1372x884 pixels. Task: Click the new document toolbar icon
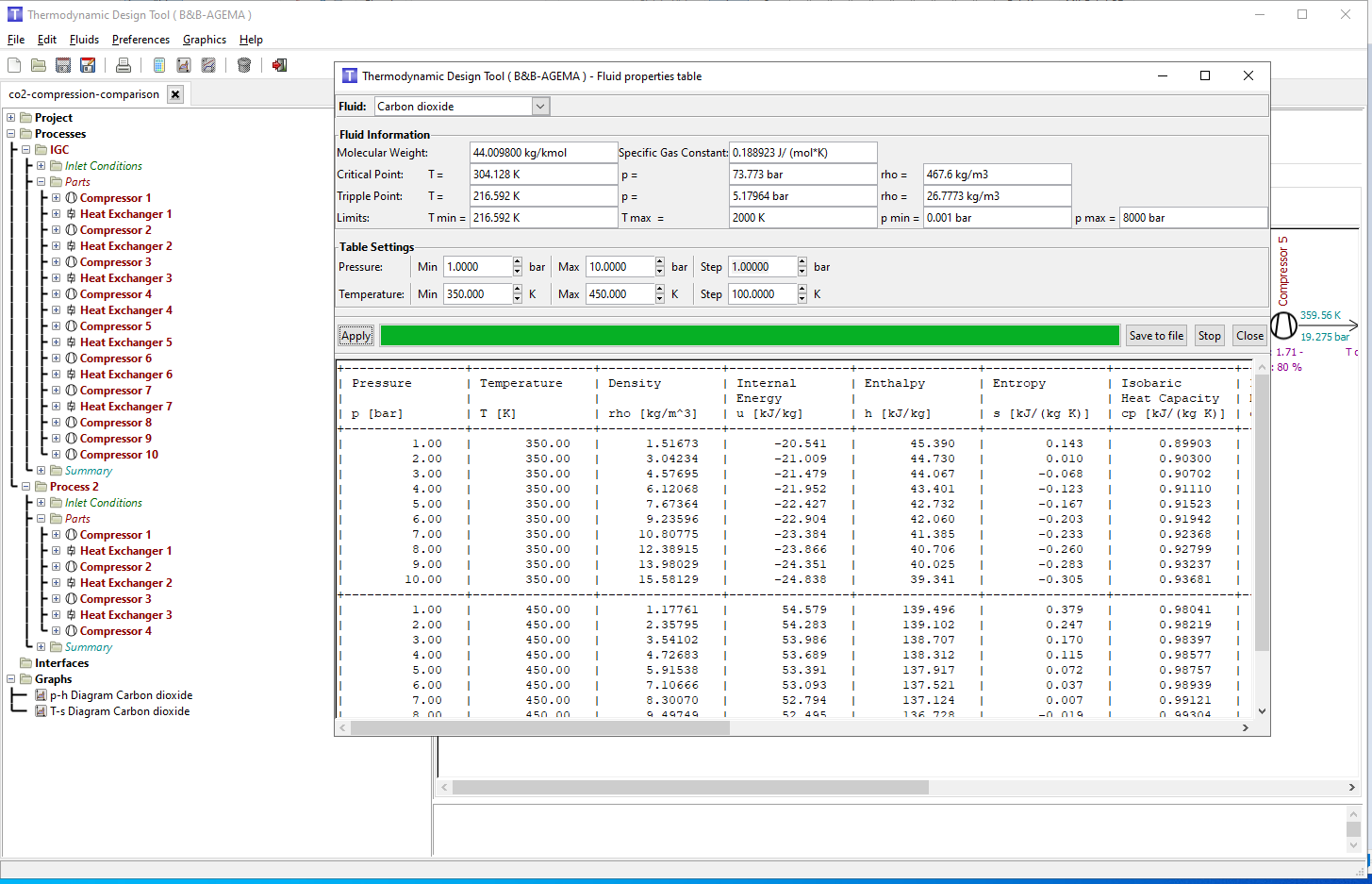(x=14, y=65)
